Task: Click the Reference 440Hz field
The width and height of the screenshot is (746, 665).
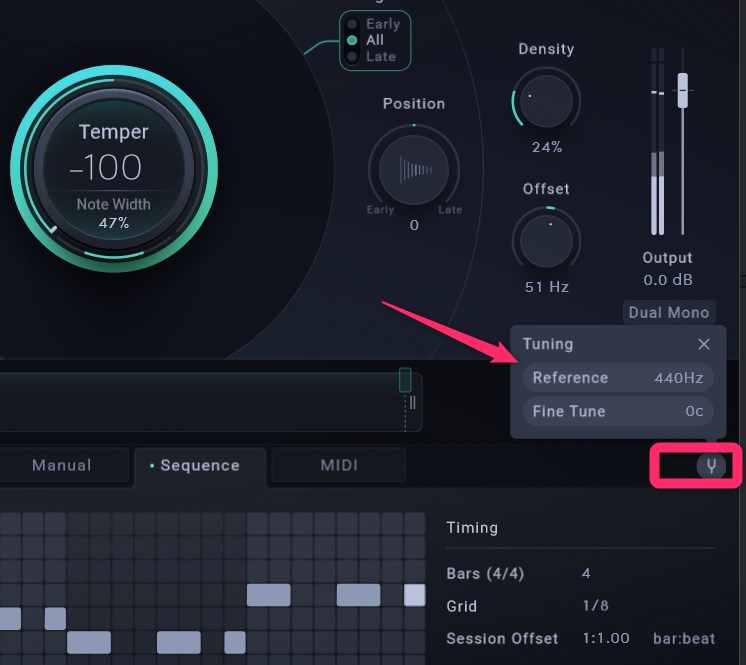Action: pyautogui.click(x=618, y=378)
